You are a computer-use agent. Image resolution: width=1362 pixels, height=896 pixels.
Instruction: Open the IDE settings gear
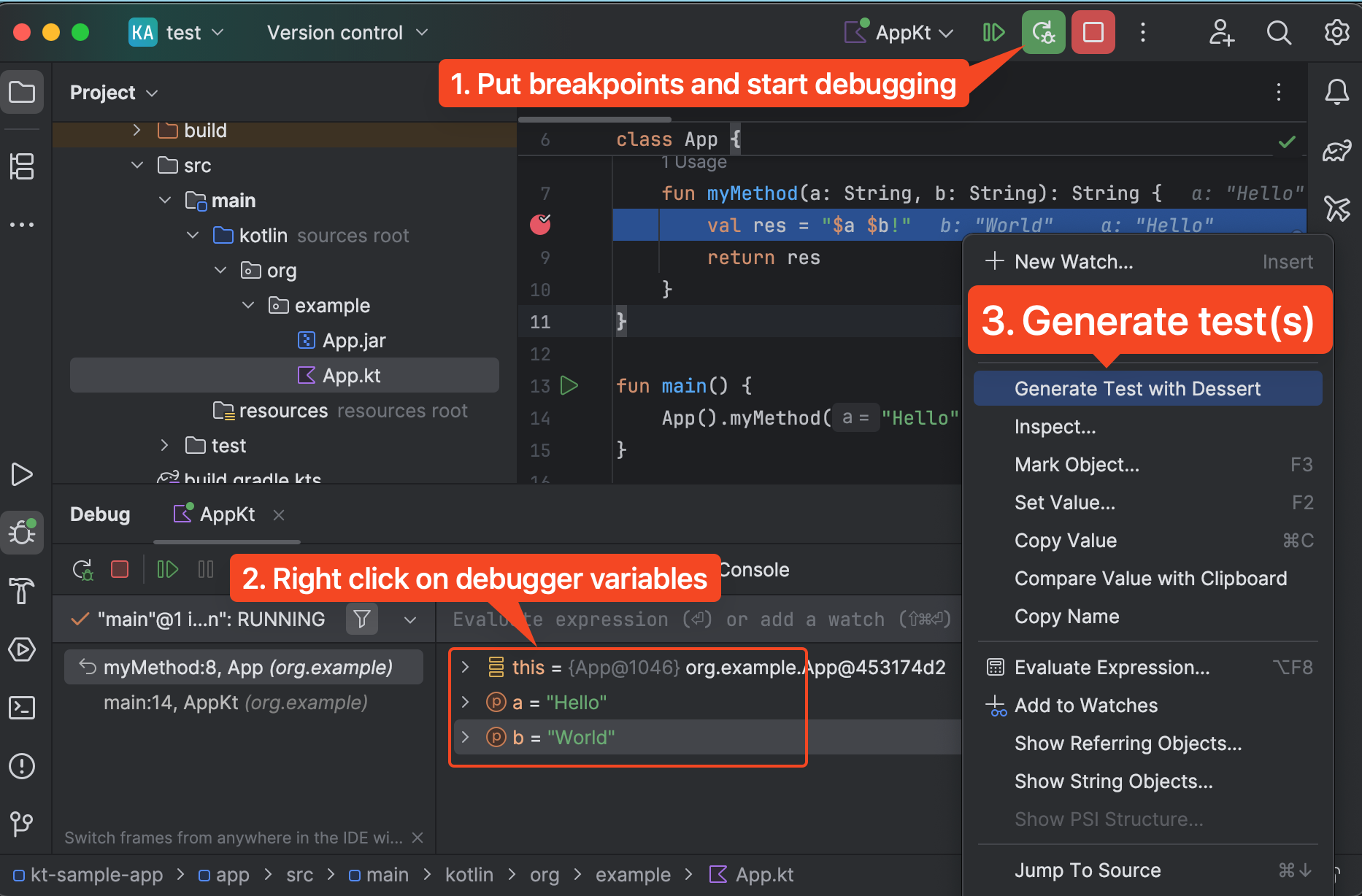(1336, 33)
